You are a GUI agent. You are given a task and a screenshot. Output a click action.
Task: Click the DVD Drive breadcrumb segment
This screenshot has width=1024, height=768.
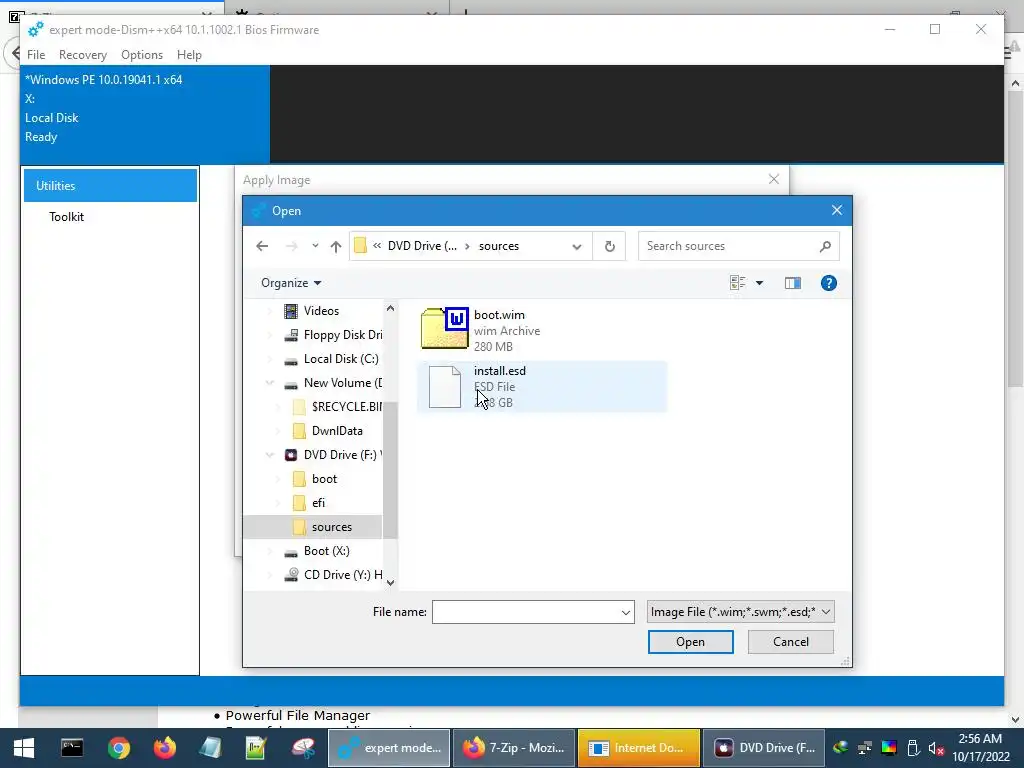[423, 246]
